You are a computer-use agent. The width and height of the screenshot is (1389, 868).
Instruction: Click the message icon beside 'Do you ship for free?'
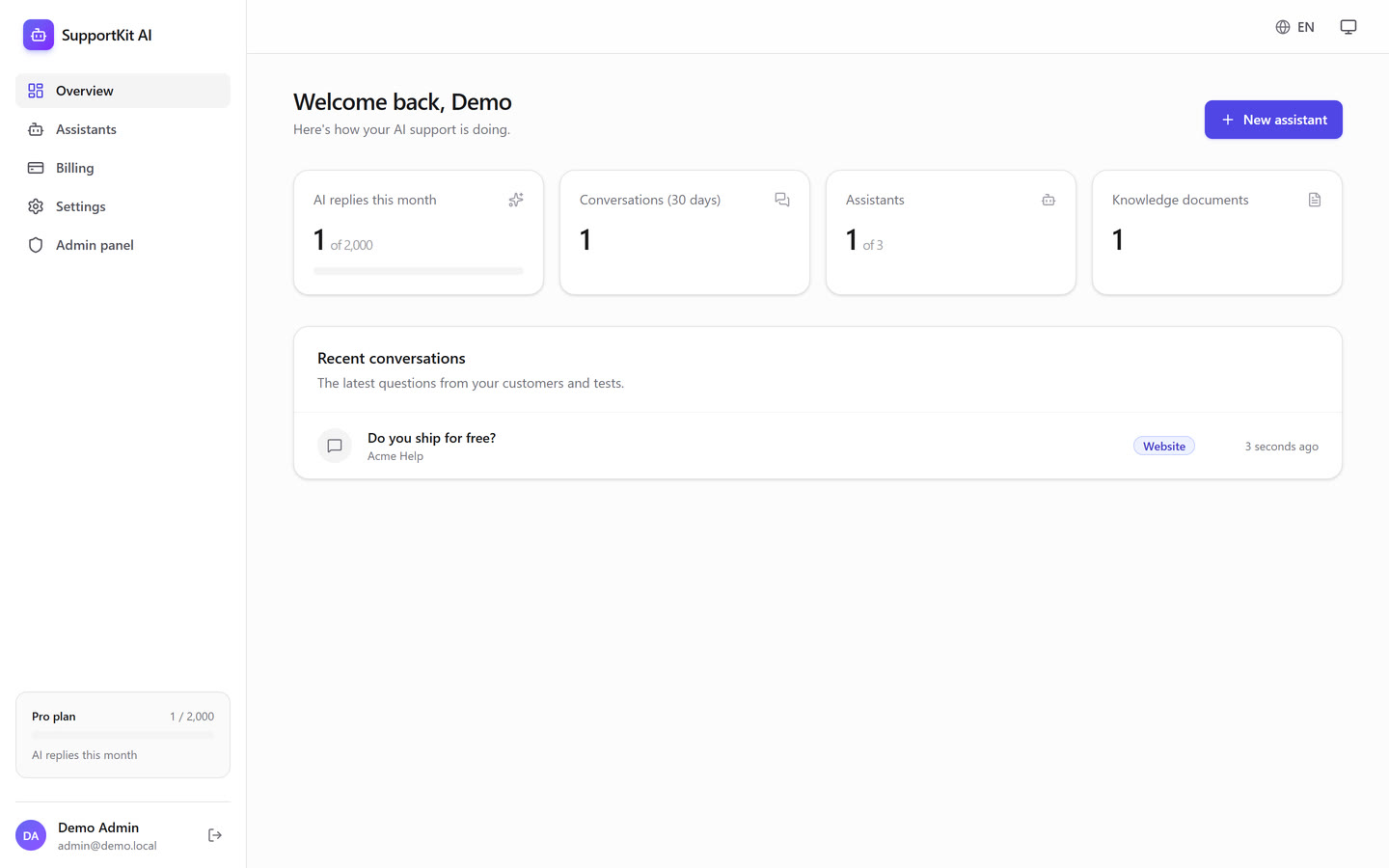335,446
